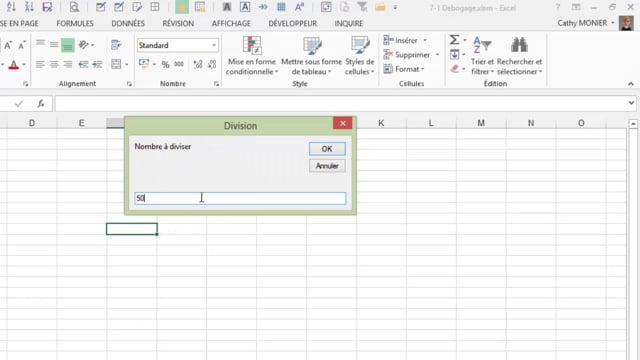The image size is (640, 360).
Task: Decrease the cell indent
Action: click(x=83, y=64)
